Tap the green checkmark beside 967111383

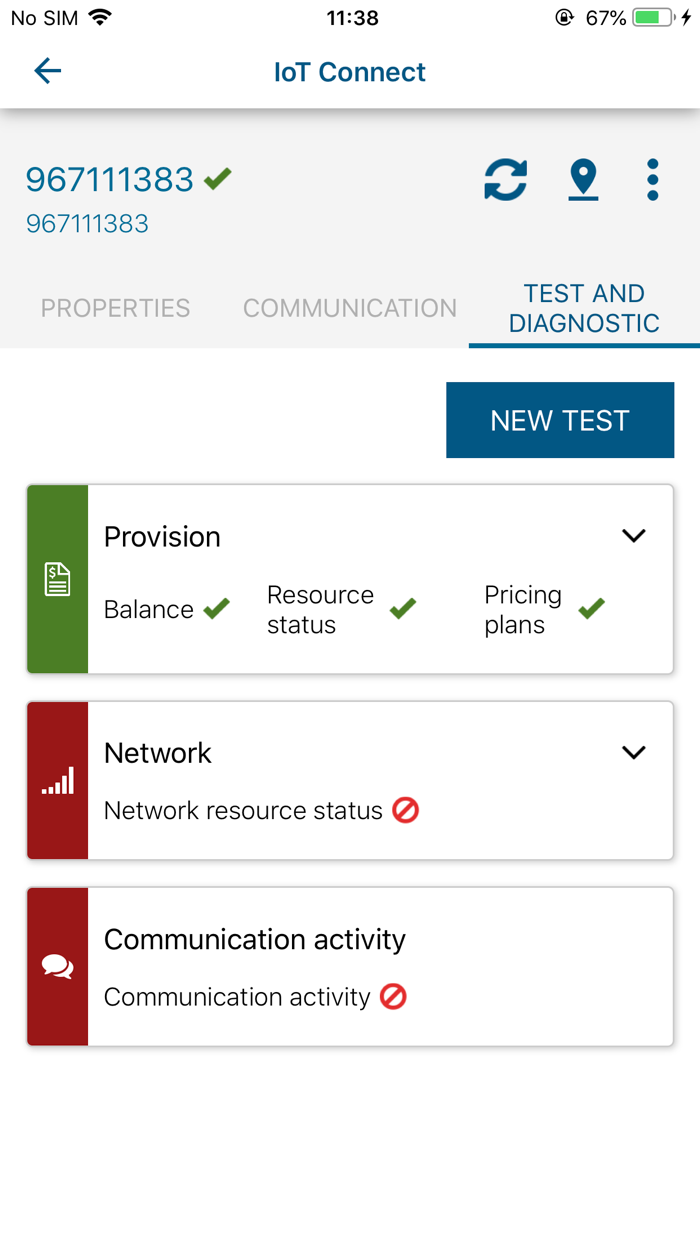pyautogui.click(x=216, y=178)
